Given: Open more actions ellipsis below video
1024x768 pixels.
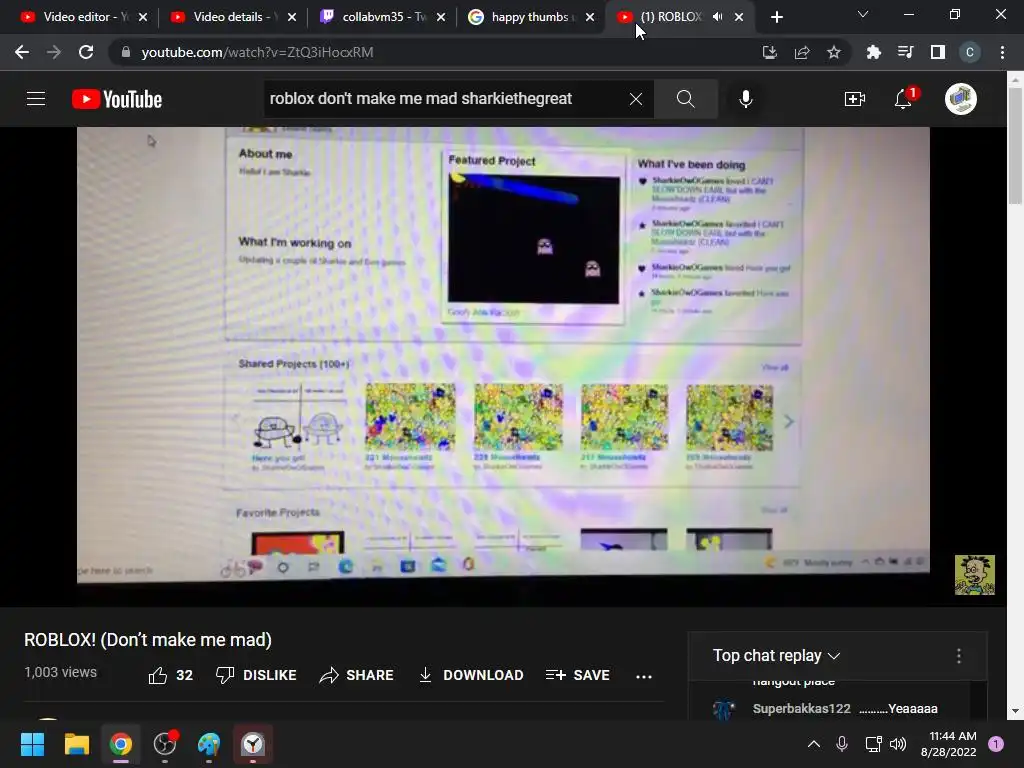Looking at the screenshot, I should 644,677.
